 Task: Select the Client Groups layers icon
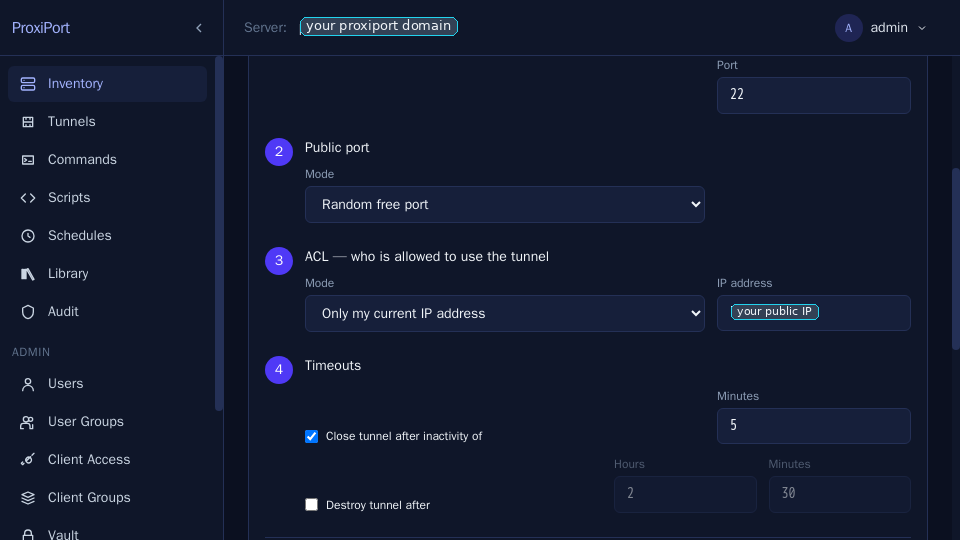28,498
